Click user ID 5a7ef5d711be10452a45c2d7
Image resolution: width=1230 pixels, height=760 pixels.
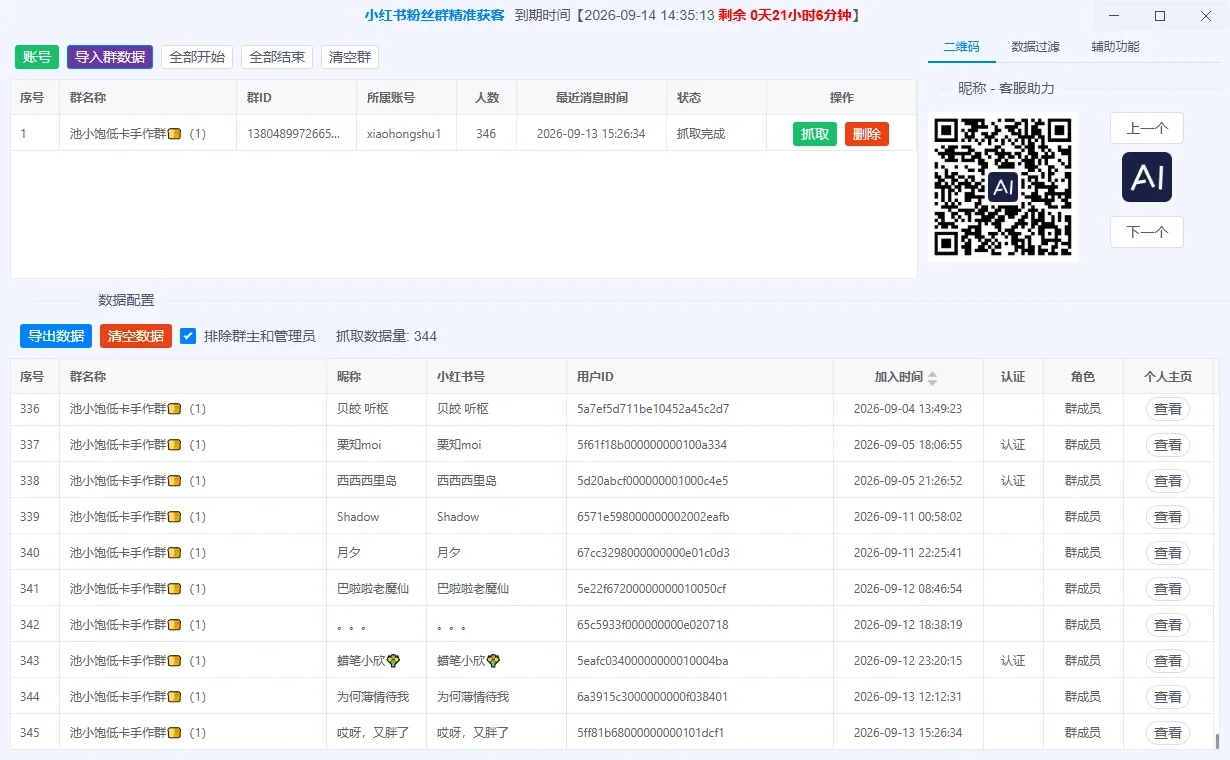pyautogui.click(x=653, y=409)
